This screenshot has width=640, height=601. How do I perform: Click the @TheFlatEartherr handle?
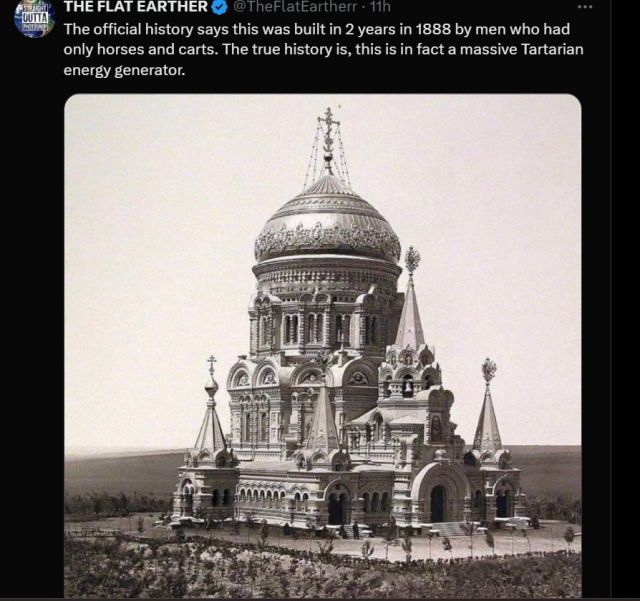(295, 7)
